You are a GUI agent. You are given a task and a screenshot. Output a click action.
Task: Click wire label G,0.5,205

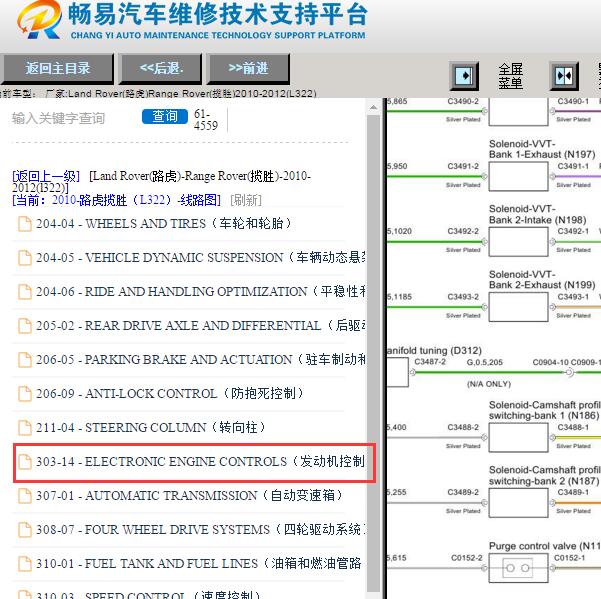tap(484, 362)
